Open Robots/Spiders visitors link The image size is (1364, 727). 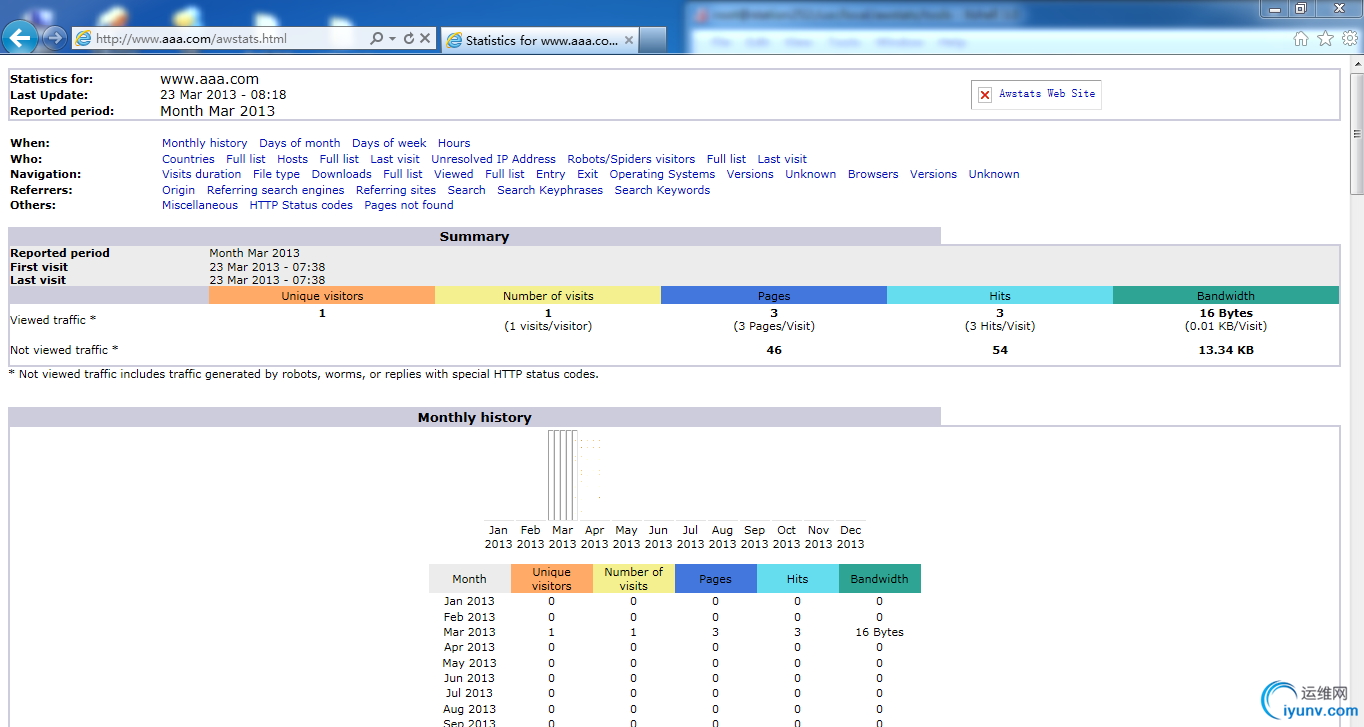tap(631, 159)
